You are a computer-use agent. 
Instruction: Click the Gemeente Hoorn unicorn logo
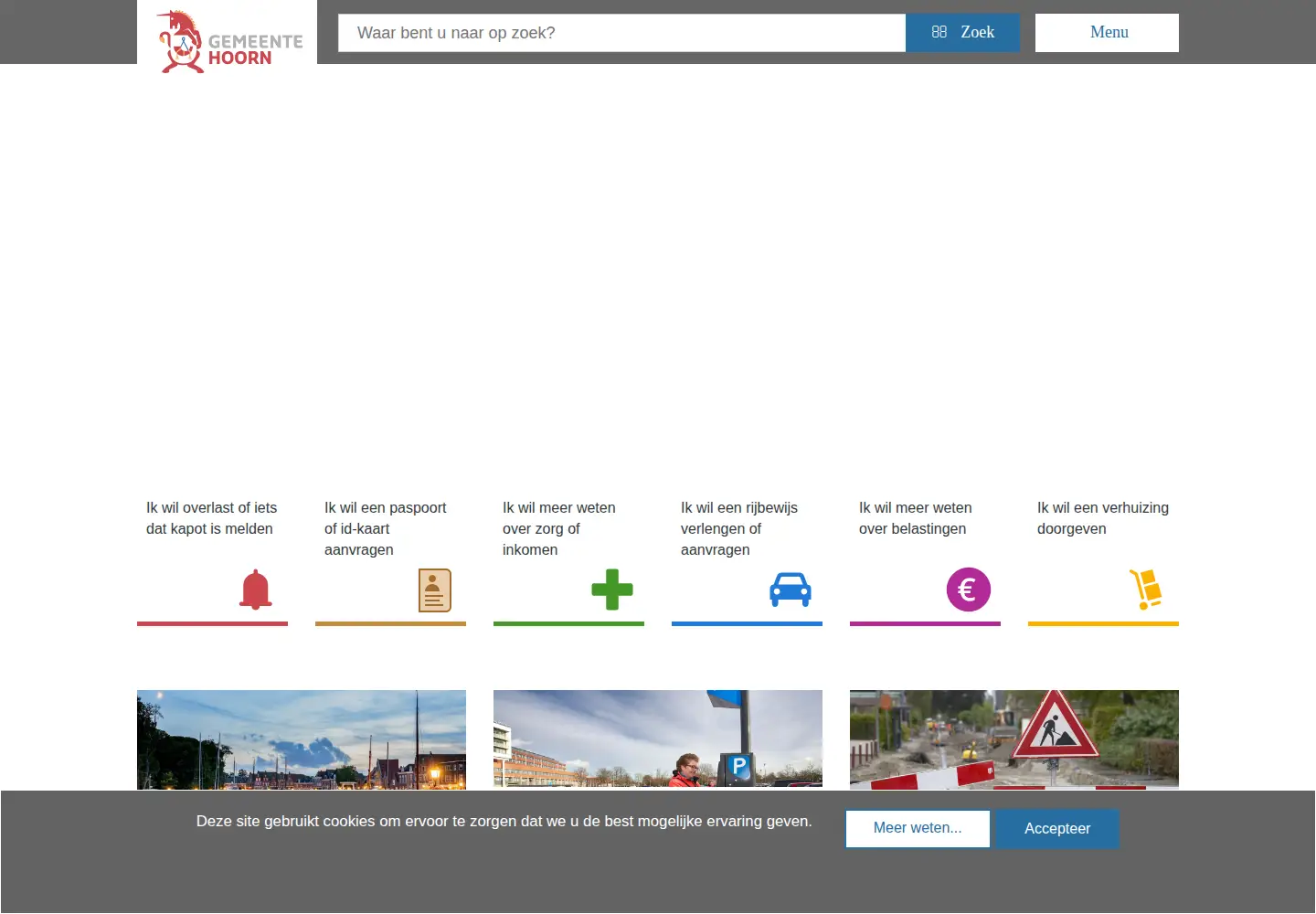coord(228,41)
